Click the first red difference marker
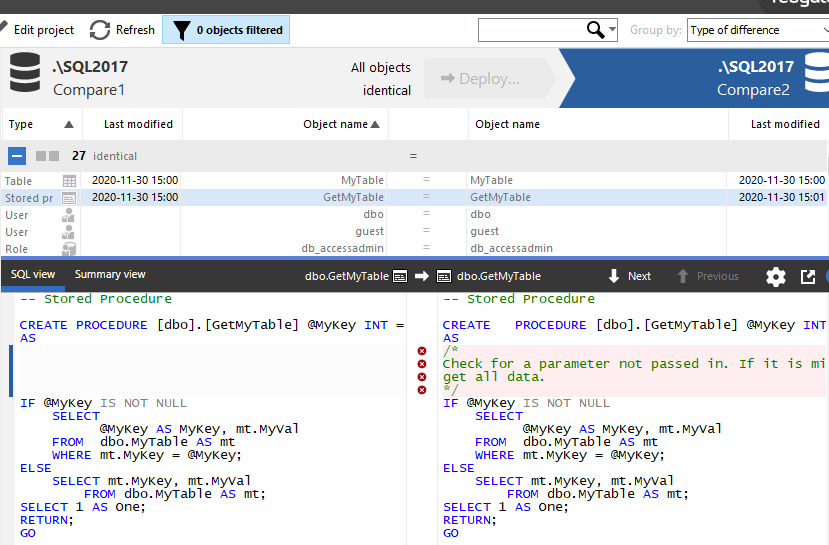The height and width of the screenshot is (545, 829). [421, 351]
